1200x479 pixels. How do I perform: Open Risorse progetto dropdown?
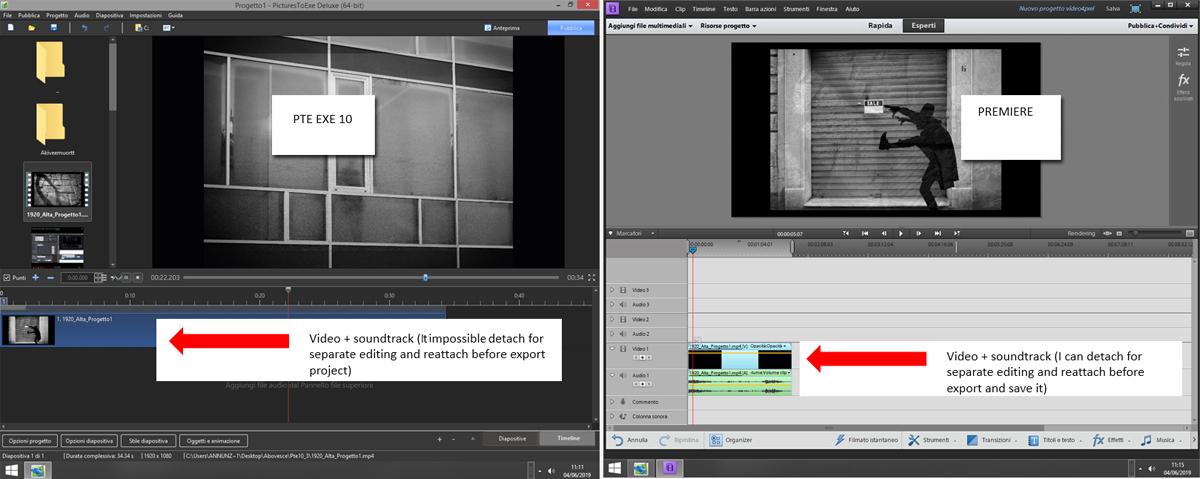pyautogui.click(x=728, y=24)
